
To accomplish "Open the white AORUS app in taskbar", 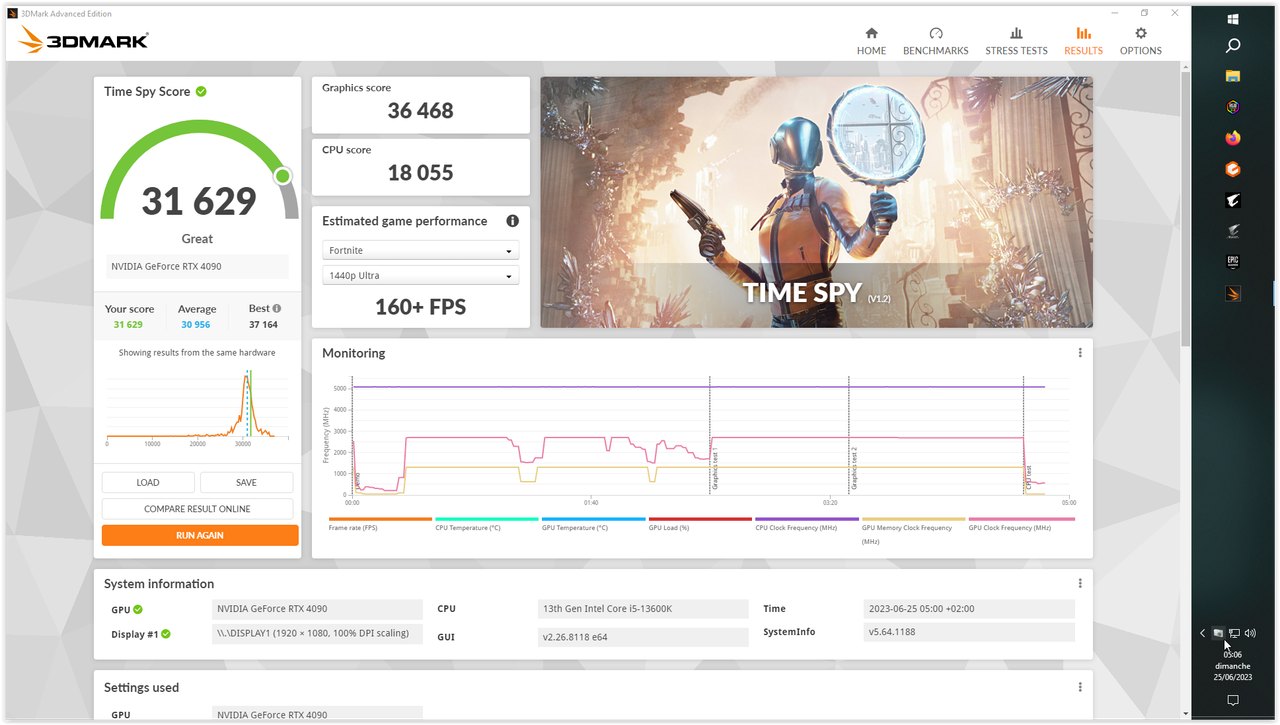I will tap(1233, 201).
